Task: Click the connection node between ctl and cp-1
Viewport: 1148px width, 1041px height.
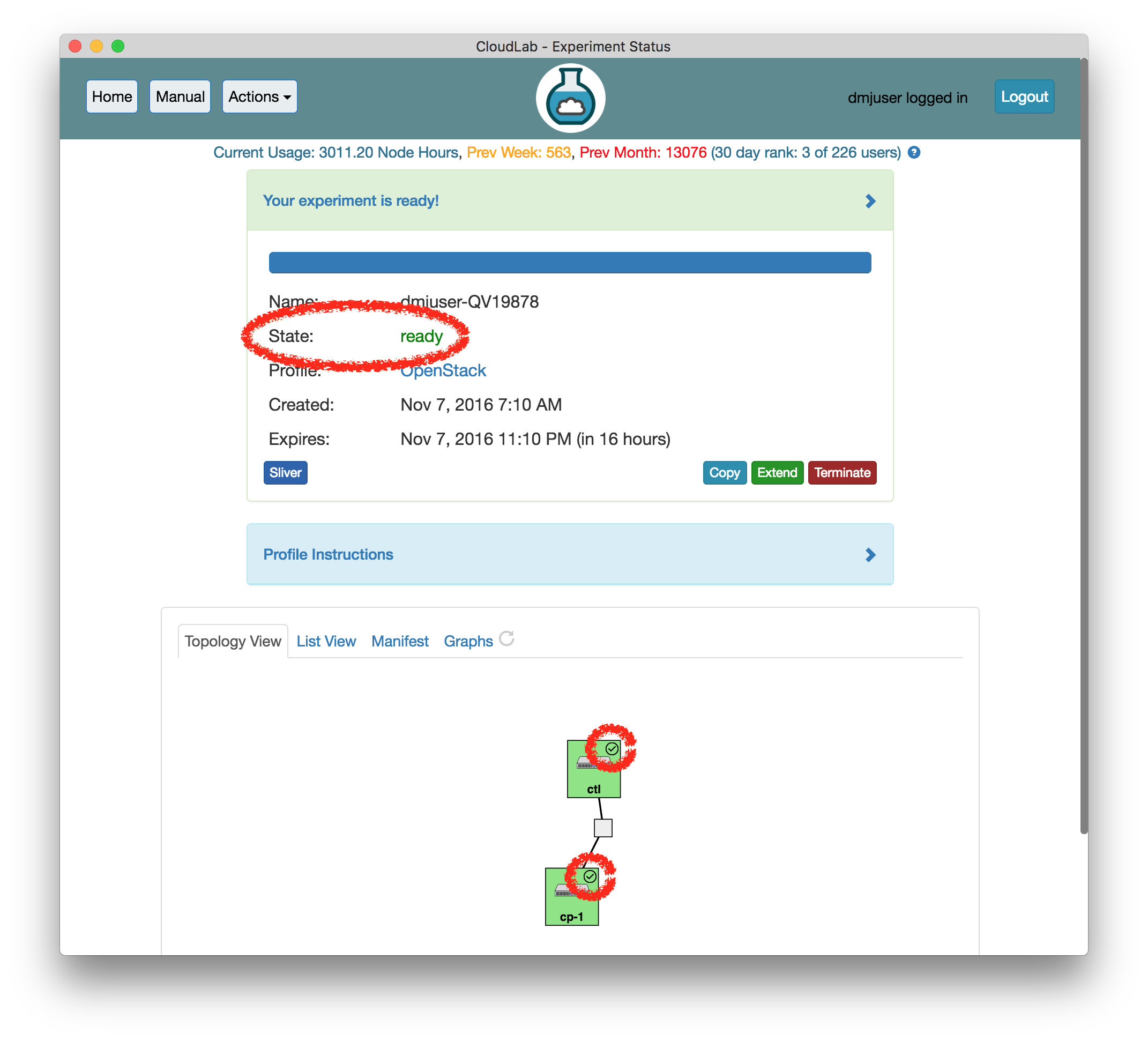Action: tap(602, 827)
